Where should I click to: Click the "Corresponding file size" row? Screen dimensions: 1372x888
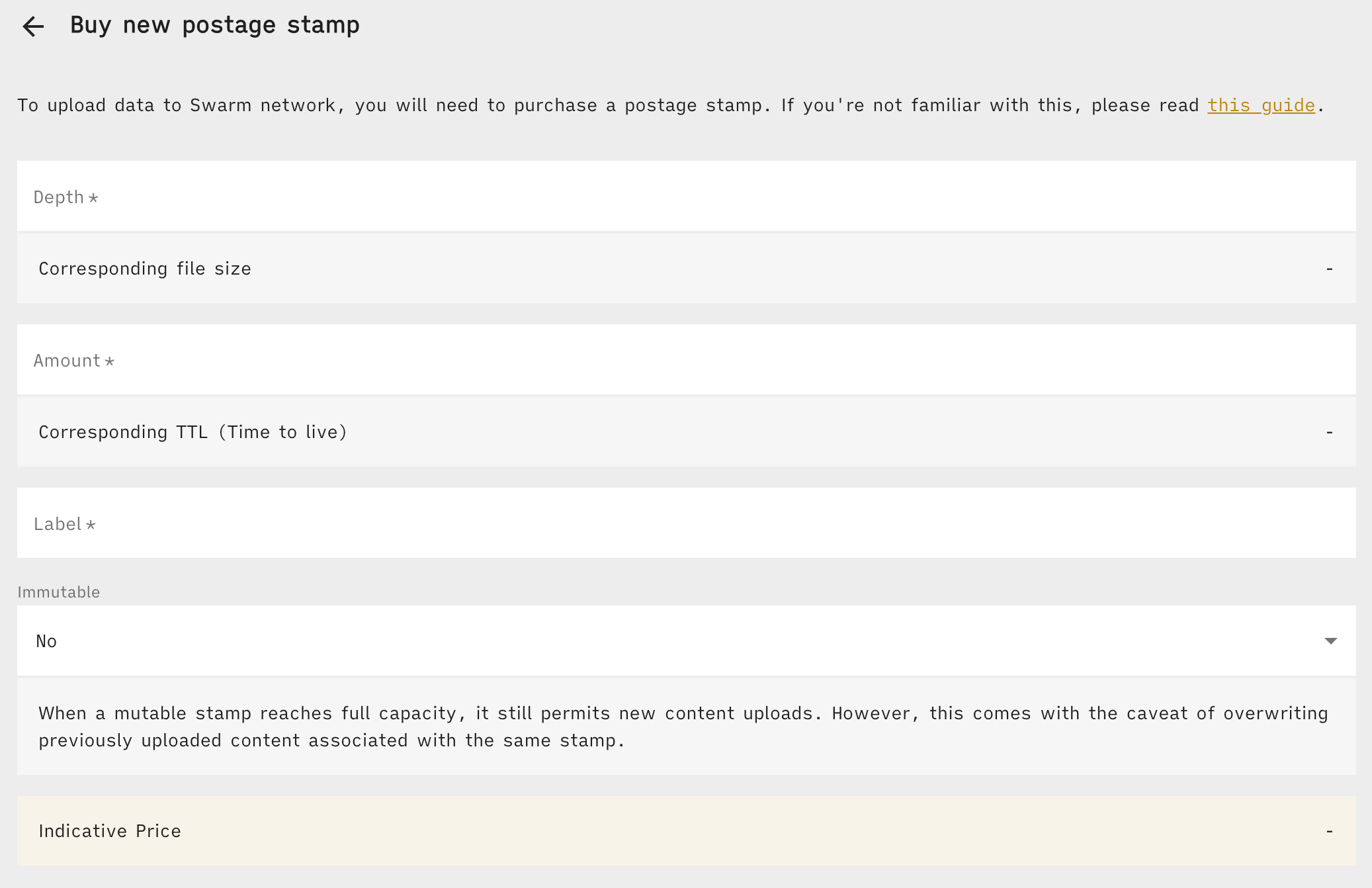click(686, 269)
